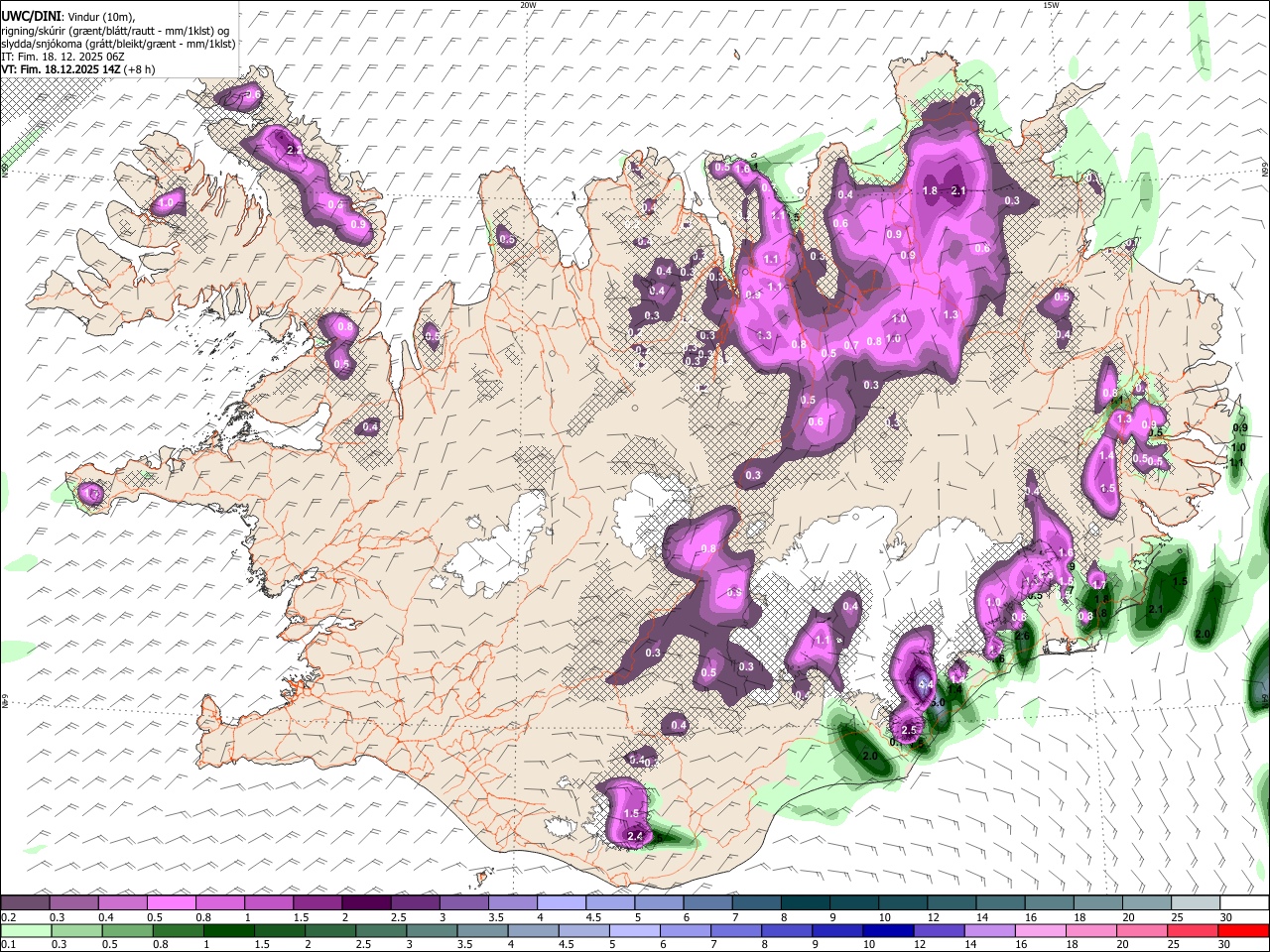
Task: Select the 0.3 light green rain legend swatch
Action: pos(77,930)
